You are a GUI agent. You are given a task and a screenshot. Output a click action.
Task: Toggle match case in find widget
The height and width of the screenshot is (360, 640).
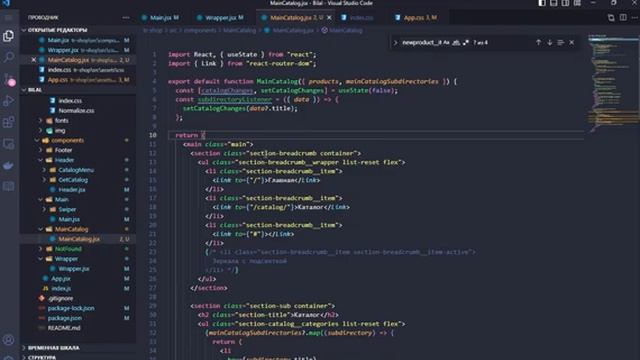(446, 42)
